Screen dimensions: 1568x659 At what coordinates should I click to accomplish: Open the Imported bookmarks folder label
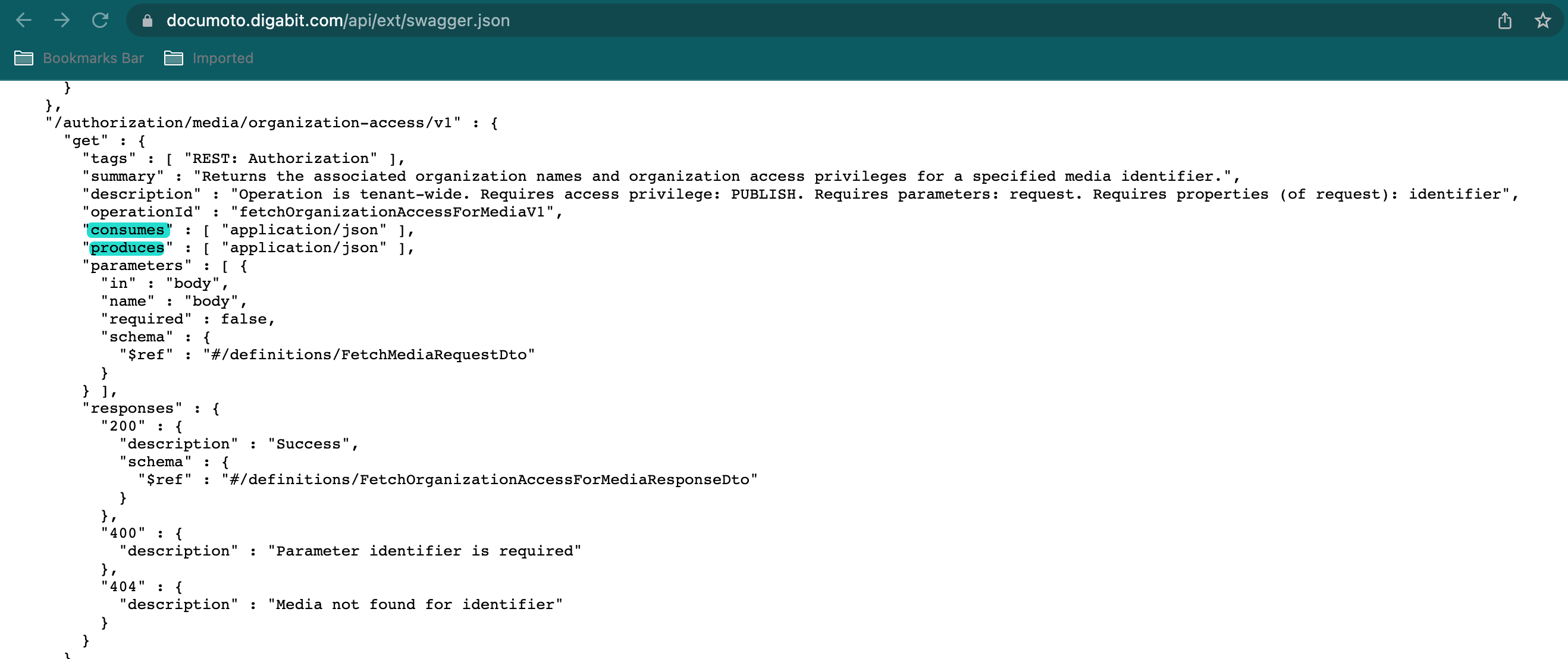[223, 58]
